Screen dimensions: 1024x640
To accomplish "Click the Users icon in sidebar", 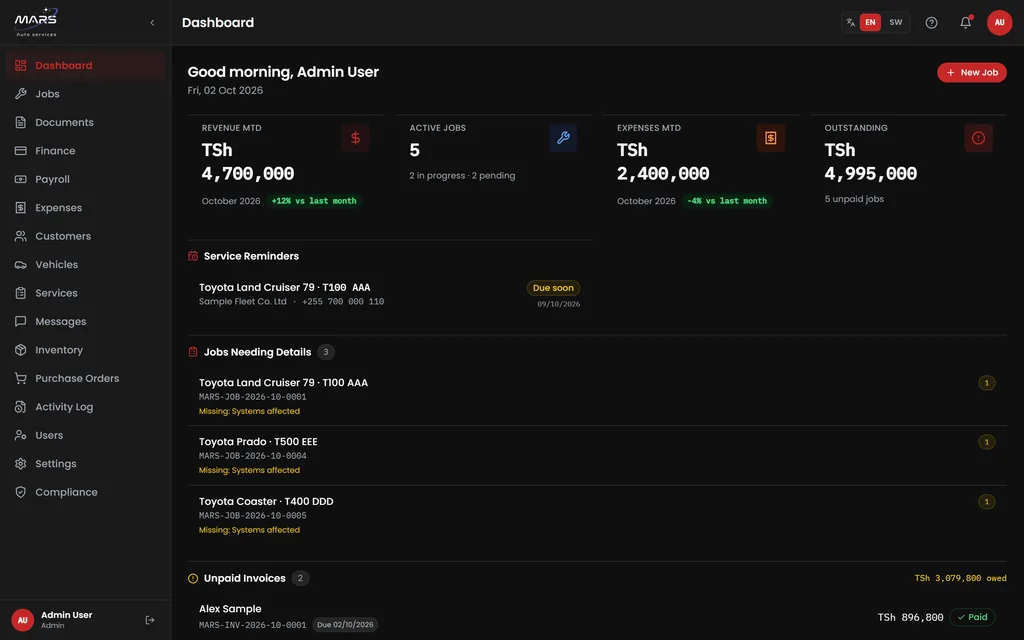I will pyautogui.click(x=21, y=435).
